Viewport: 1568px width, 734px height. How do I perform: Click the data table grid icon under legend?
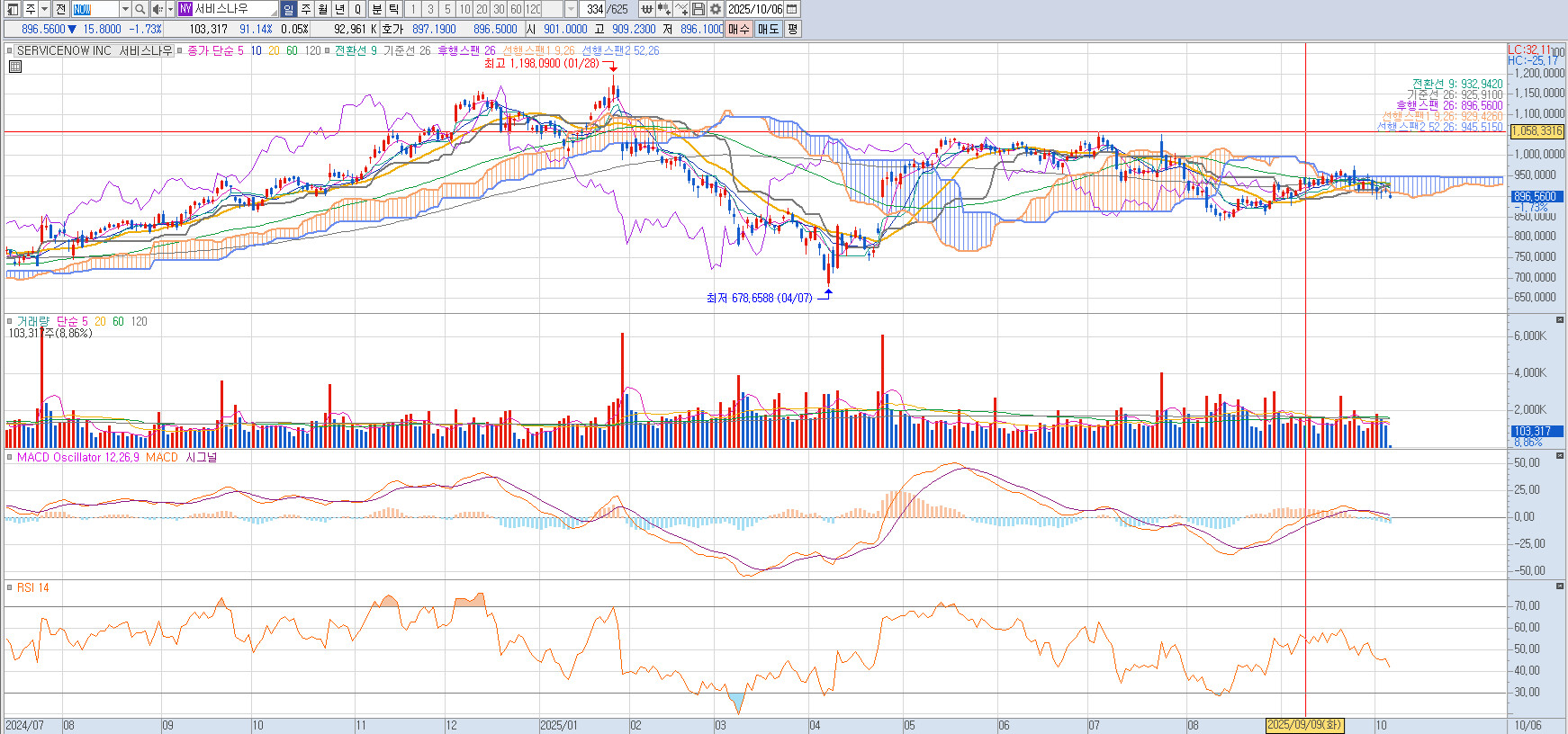pos(15,66)
